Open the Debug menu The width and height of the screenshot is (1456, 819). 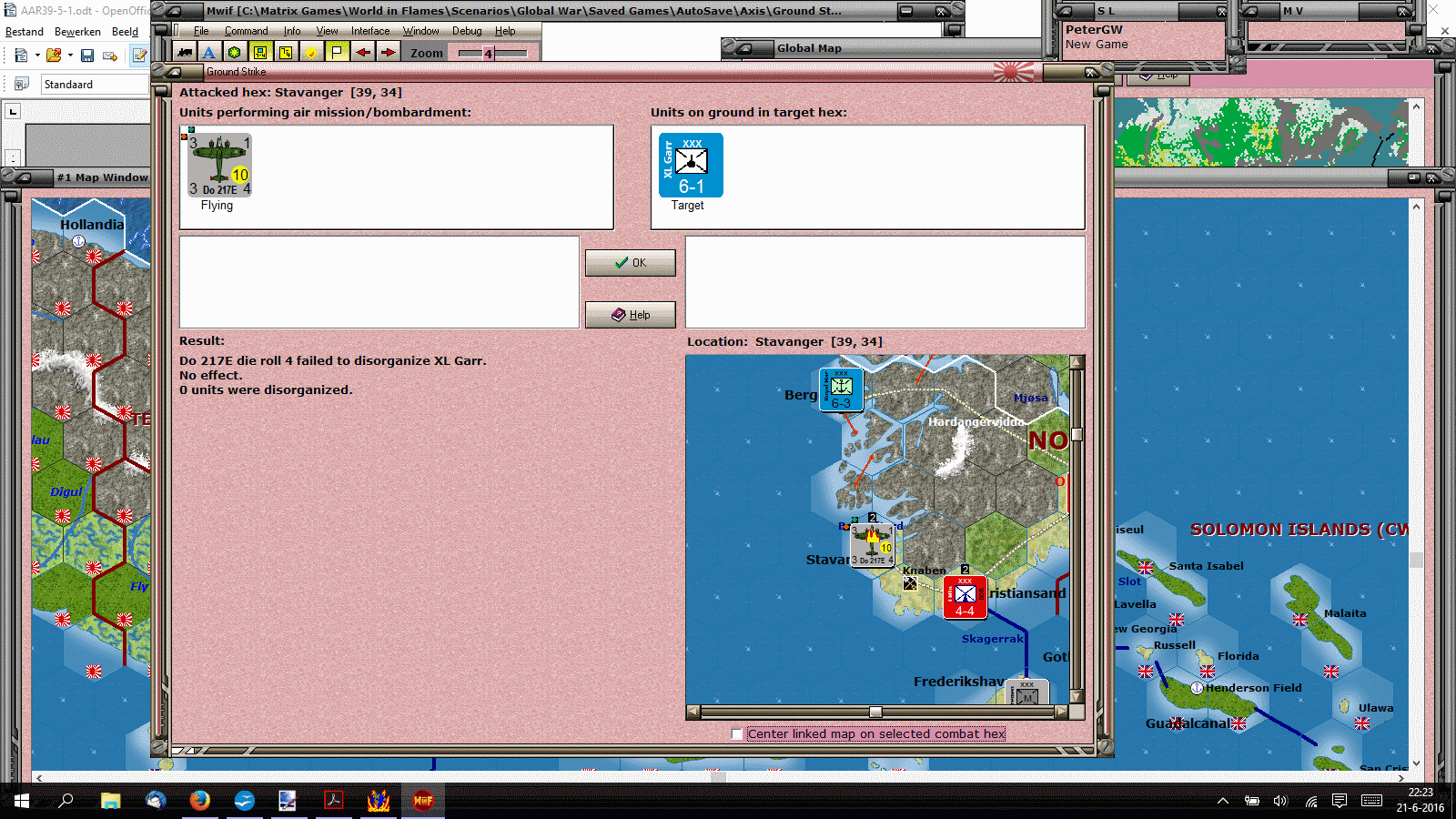[x=467, y=31]
